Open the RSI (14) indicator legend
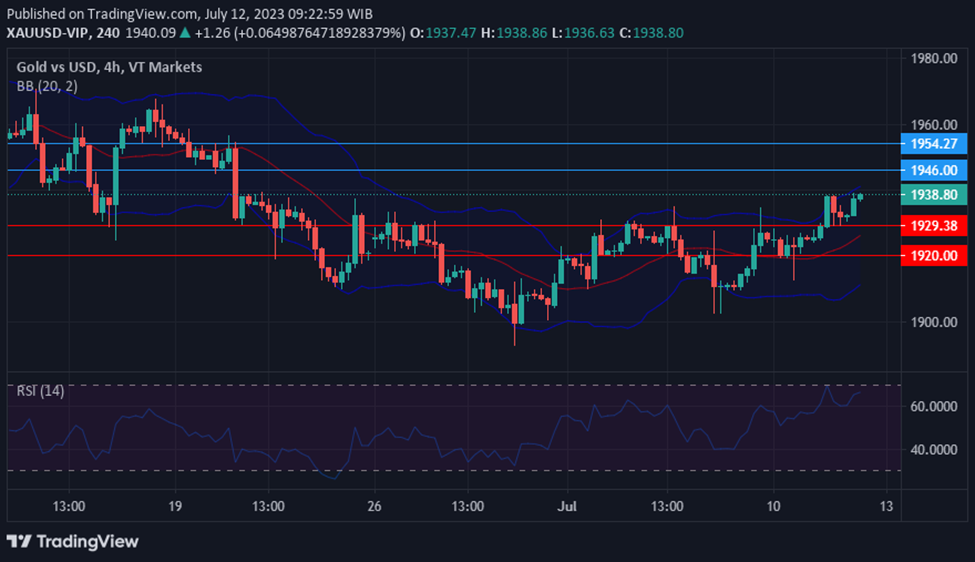Viewport: 975px width, 562px height. point(41,391)
